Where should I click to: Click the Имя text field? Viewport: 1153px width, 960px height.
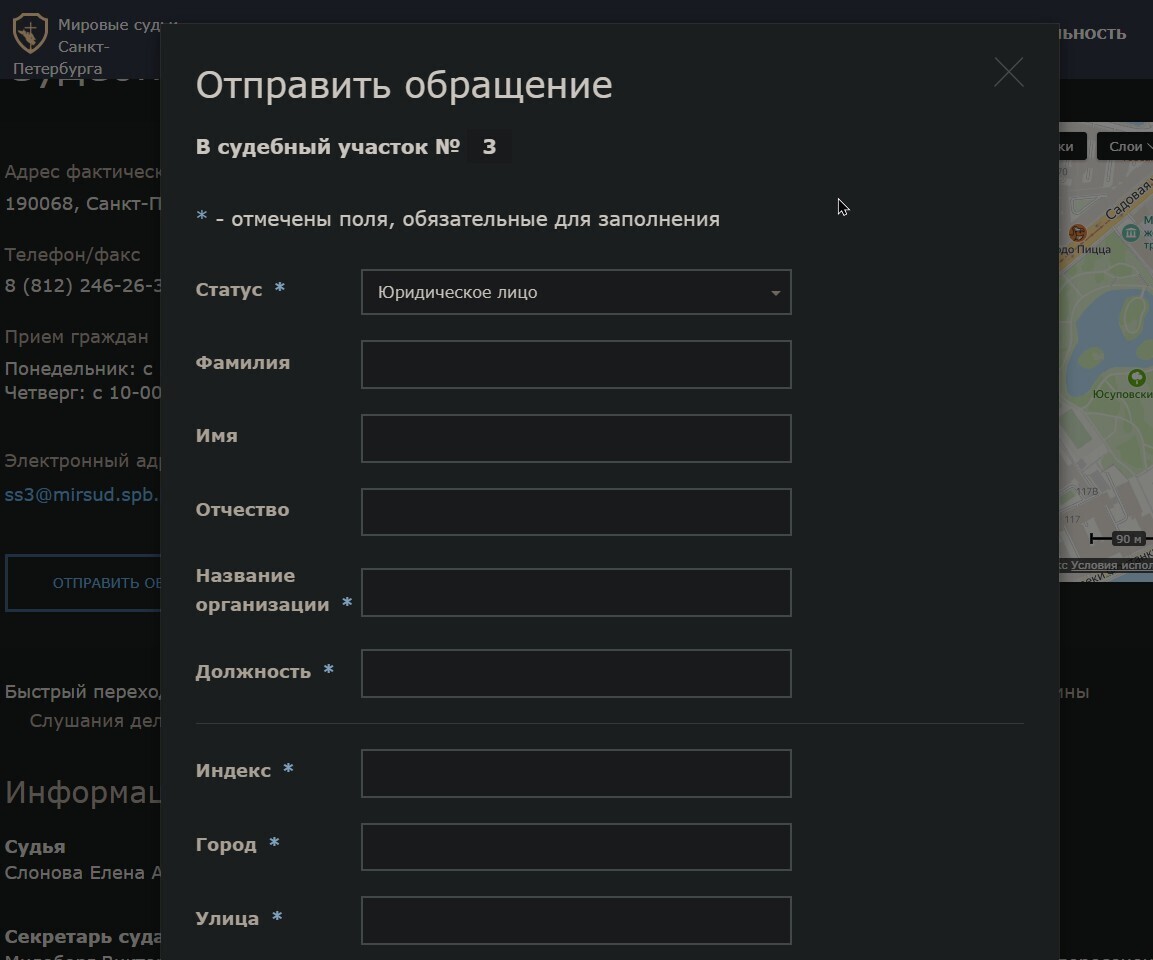[x=576, y=438]
